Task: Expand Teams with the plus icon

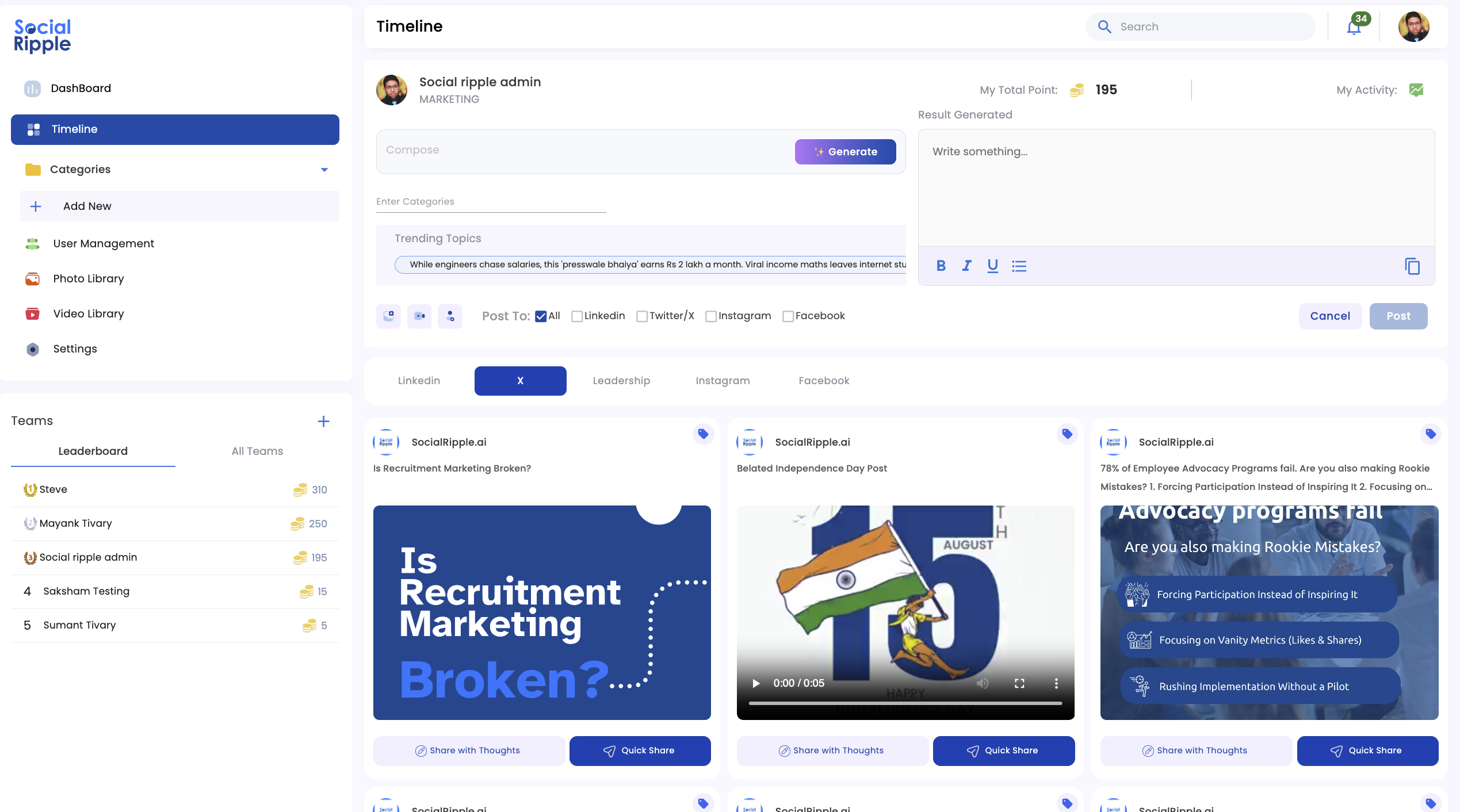Action: pyautogui.click(x=324, y=421)
